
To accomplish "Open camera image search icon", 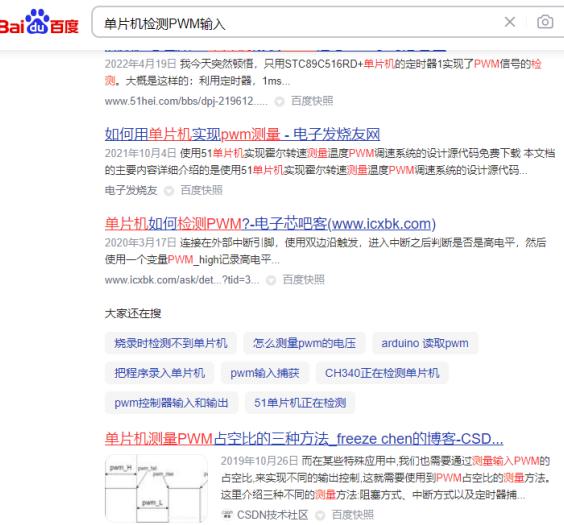I will [x=545, y=22].
